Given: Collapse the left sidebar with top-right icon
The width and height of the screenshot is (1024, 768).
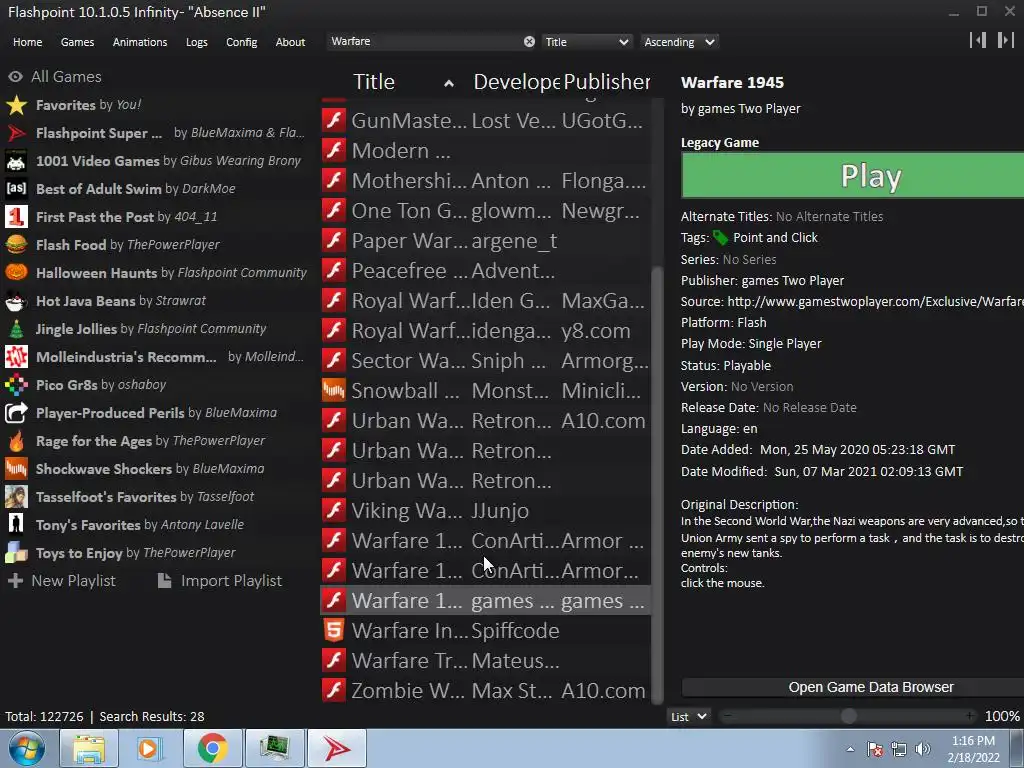Looking at the screenshot, I should point(978,40).
